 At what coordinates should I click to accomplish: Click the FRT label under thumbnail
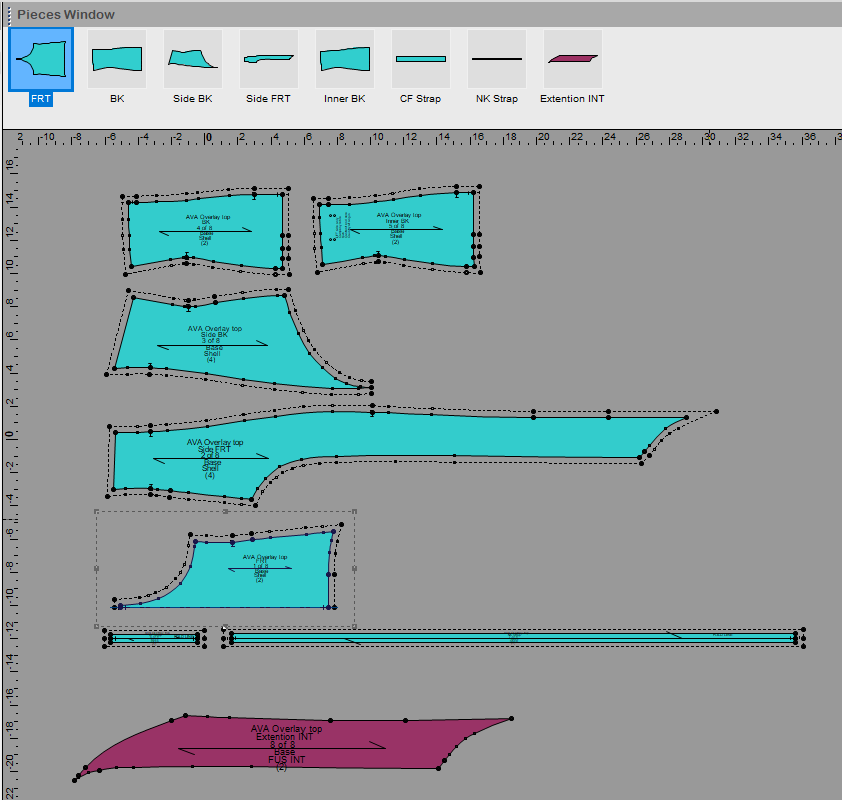(x=41, y=99)
